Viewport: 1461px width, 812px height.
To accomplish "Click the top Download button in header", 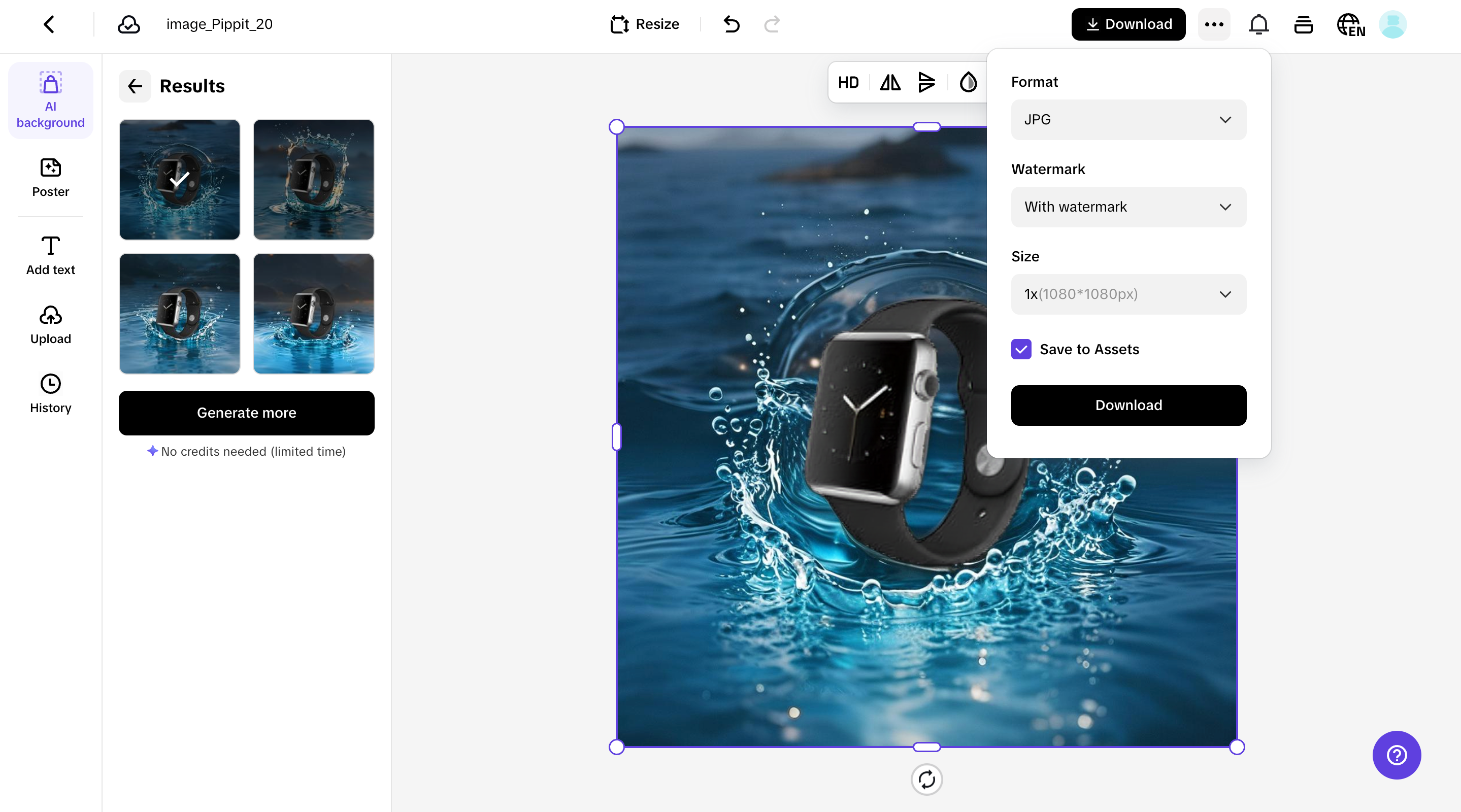I will coord(1128,24).
